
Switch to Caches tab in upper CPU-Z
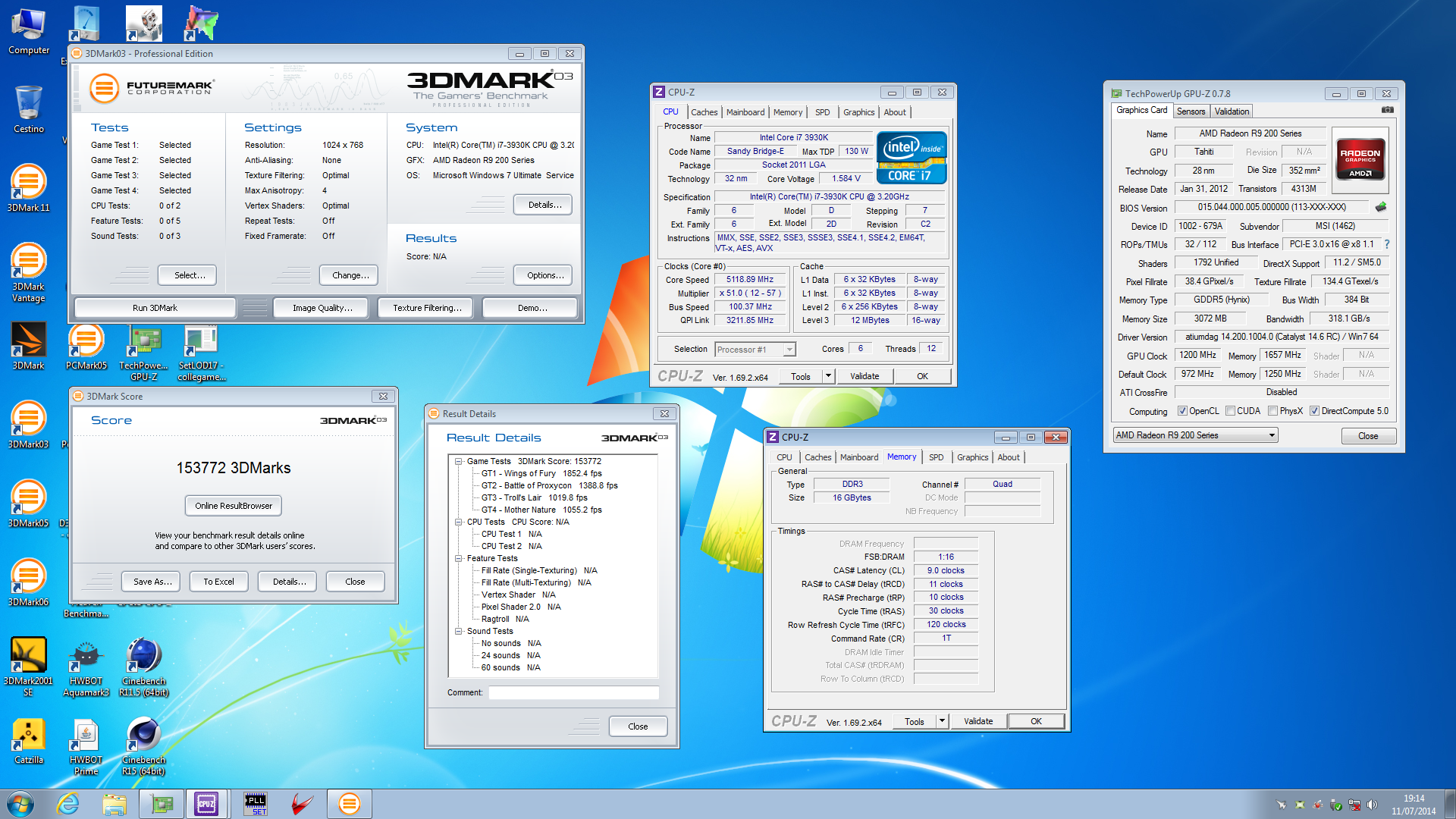click(x=704, y=112)
